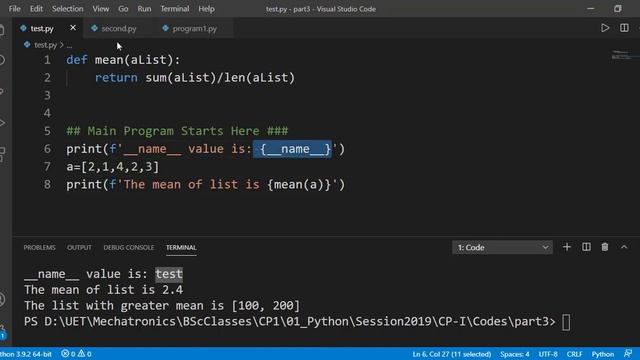The width and height of the screenshot is (640, 360).
Task: Open the Edit menu
Action: (36, 9)
